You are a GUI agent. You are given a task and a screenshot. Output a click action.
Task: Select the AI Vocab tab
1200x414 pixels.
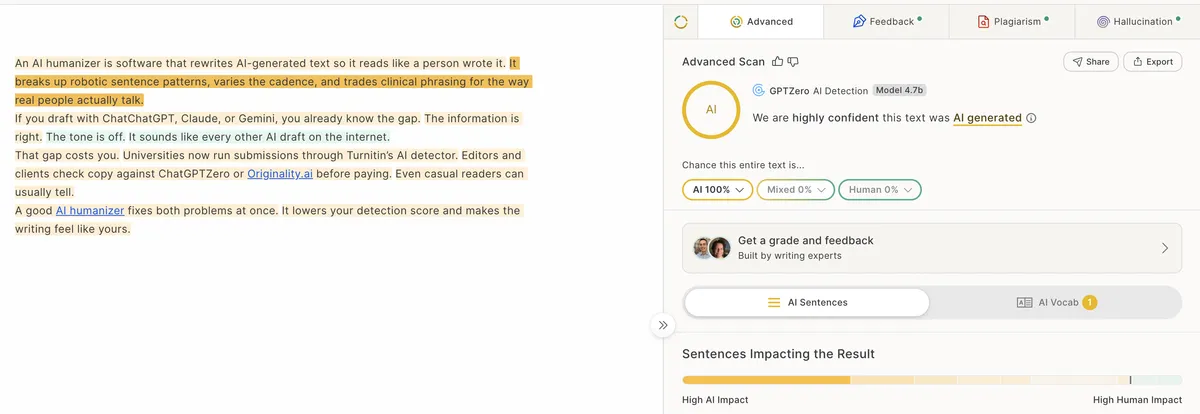[1056, 302]
